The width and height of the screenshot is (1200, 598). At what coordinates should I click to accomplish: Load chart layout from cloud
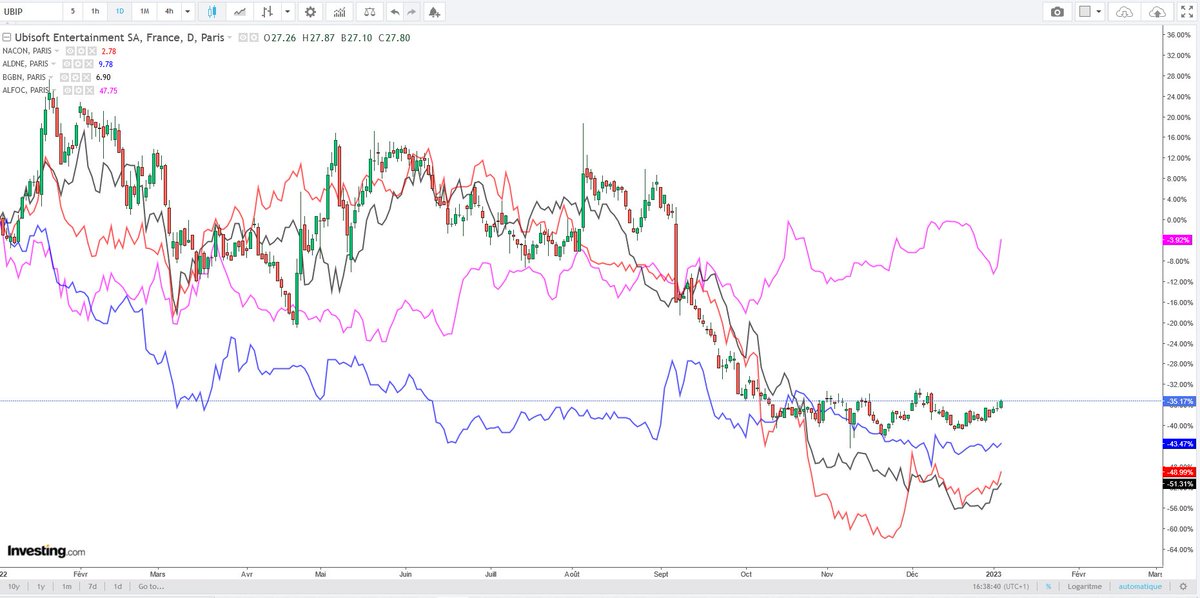point(1124,12)
